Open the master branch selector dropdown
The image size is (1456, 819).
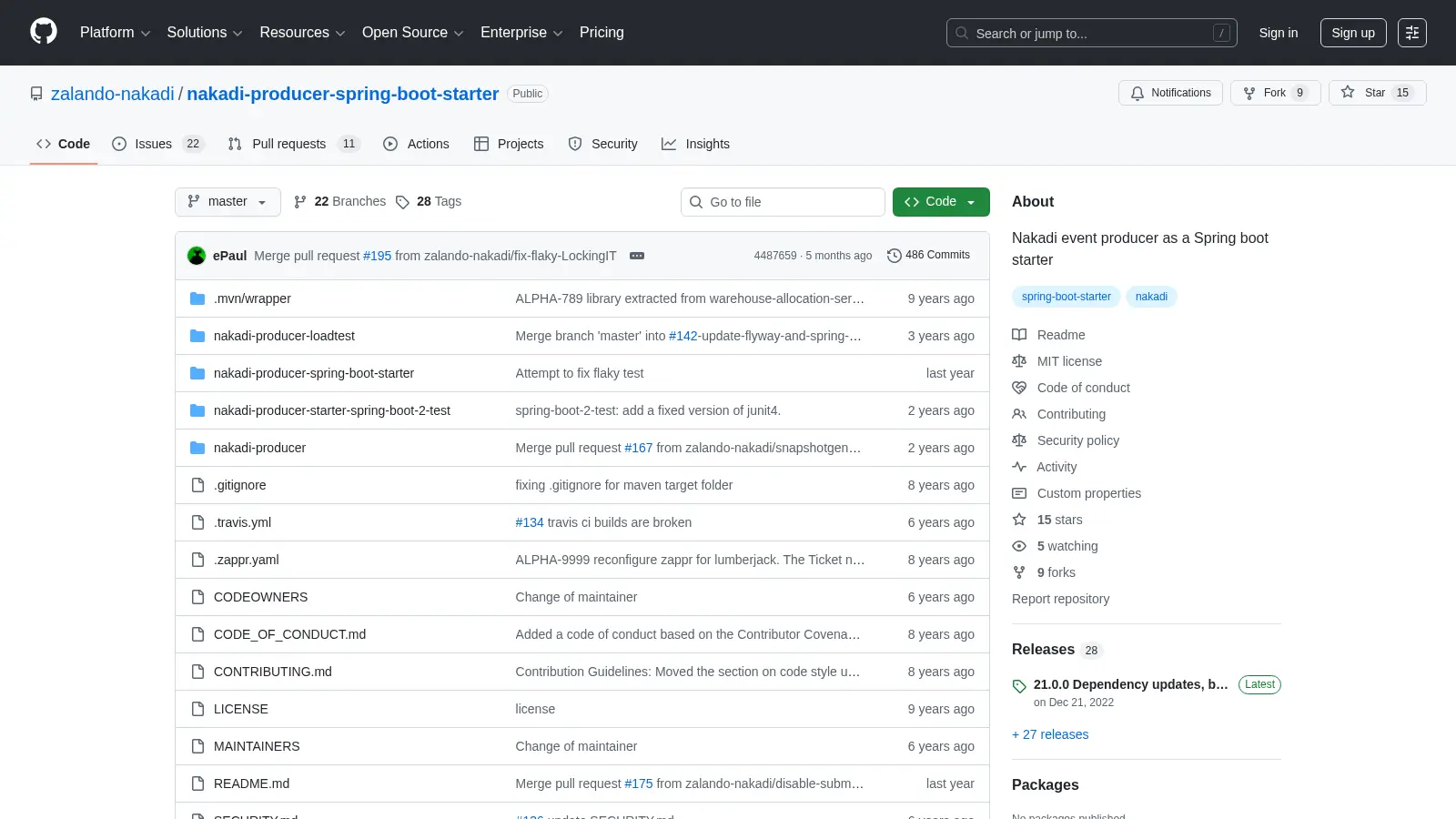click(x=227, y=202)
